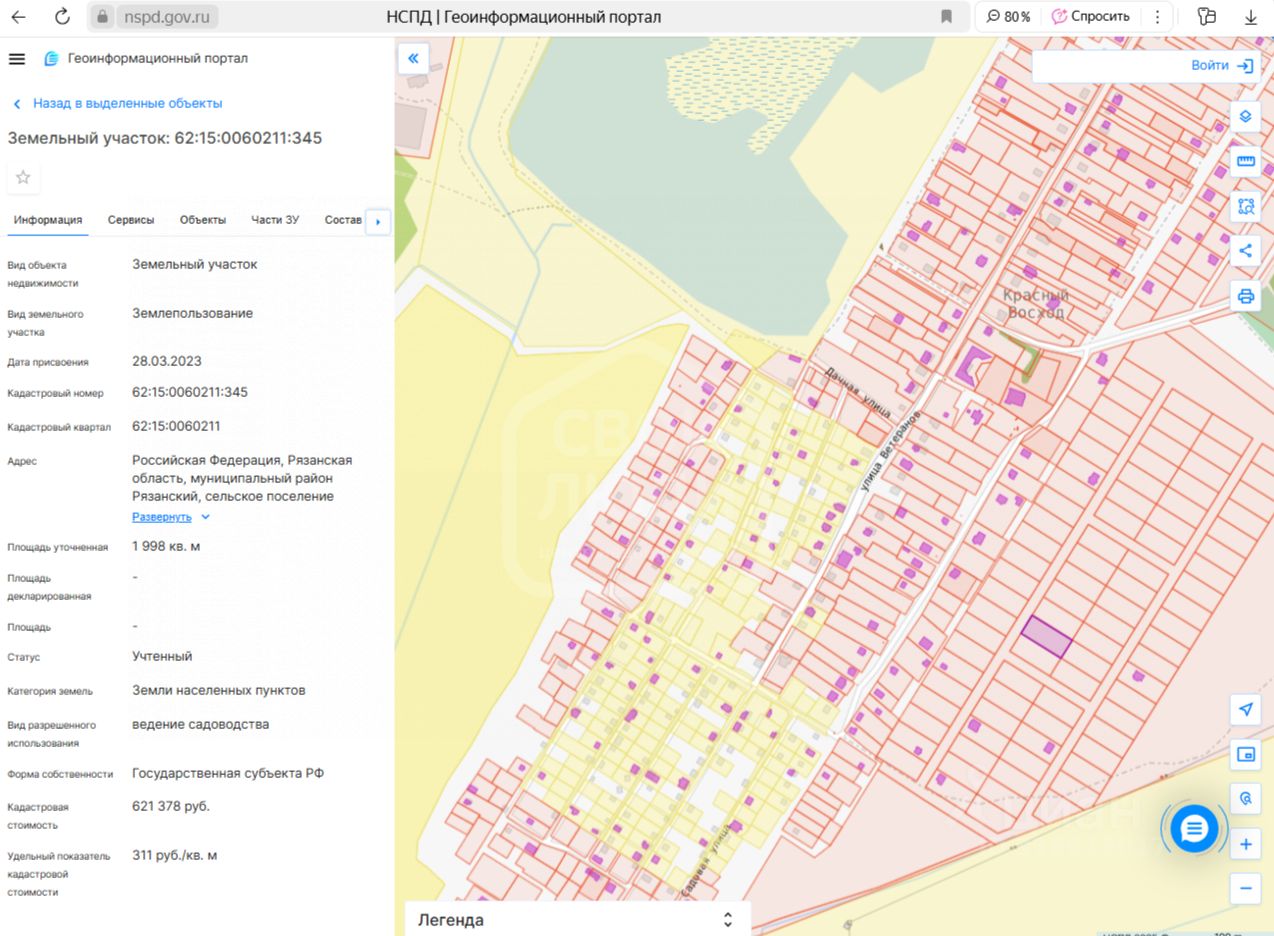1274x936 pixels.
Task: Collapse the side panel with double-chevron button
Action: pyautogui.click(x=413, y=58)
